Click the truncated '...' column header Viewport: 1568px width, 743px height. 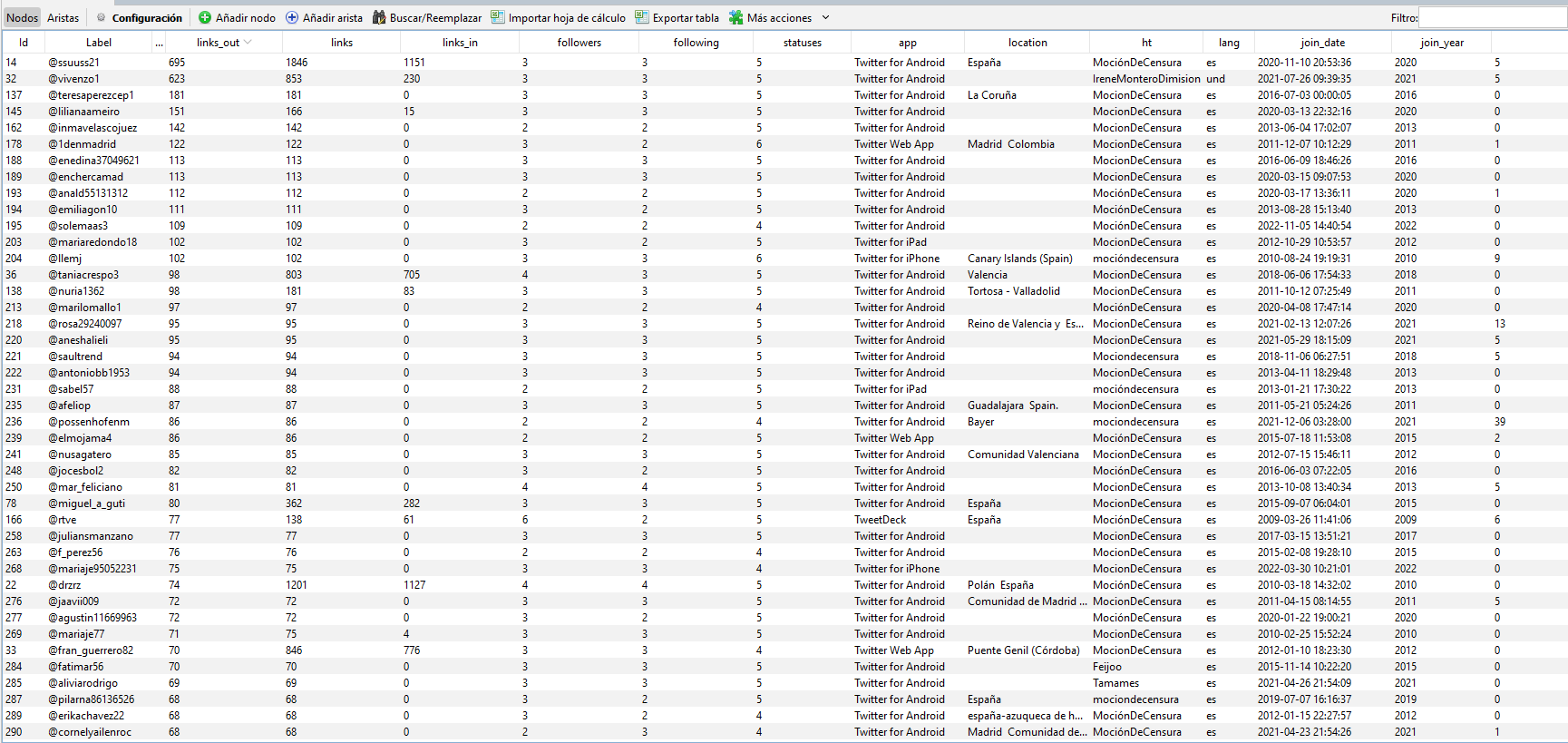click(159, 43)
